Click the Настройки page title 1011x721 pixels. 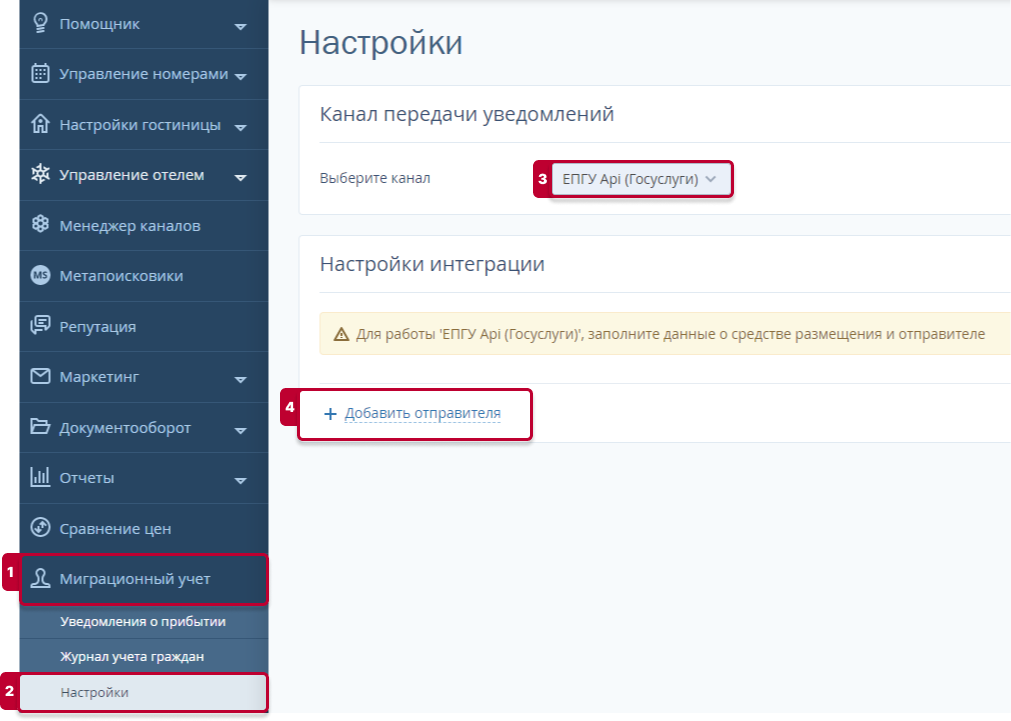(381, 43)
